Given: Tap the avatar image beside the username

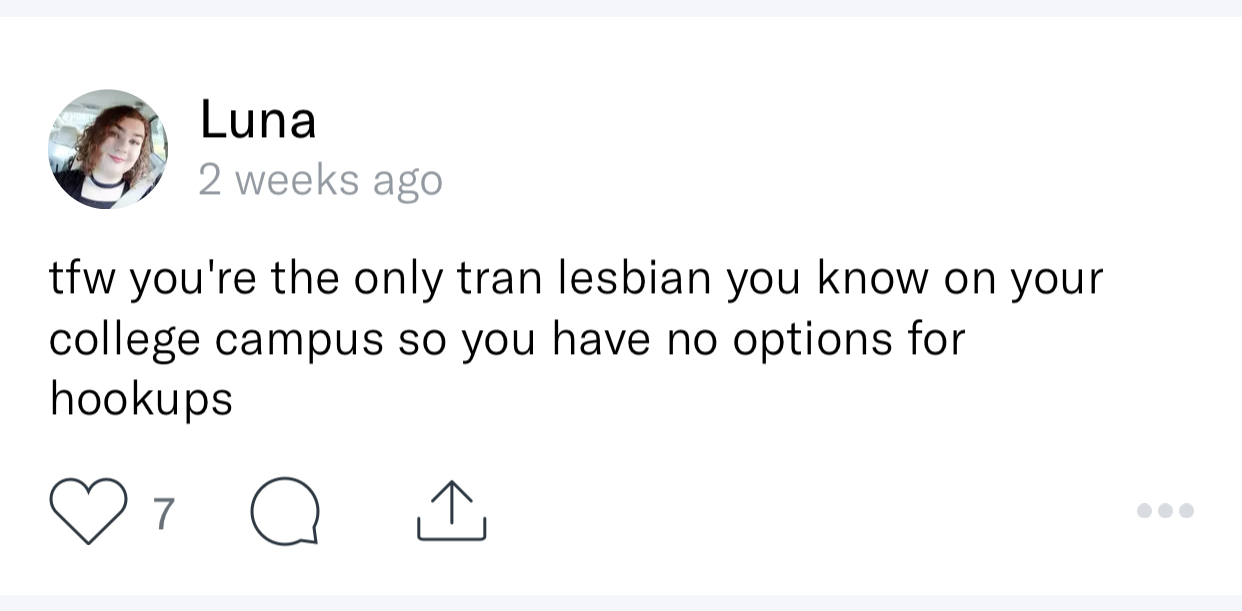Looking at the screenshot, I should pyautogui.click(x=108, y=149).
